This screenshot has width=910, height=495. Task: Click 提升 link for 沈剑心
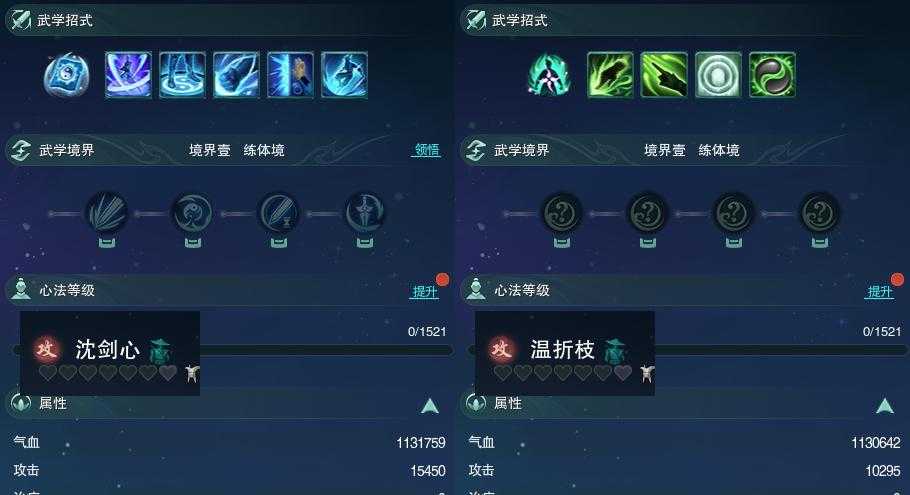point(425,291)
